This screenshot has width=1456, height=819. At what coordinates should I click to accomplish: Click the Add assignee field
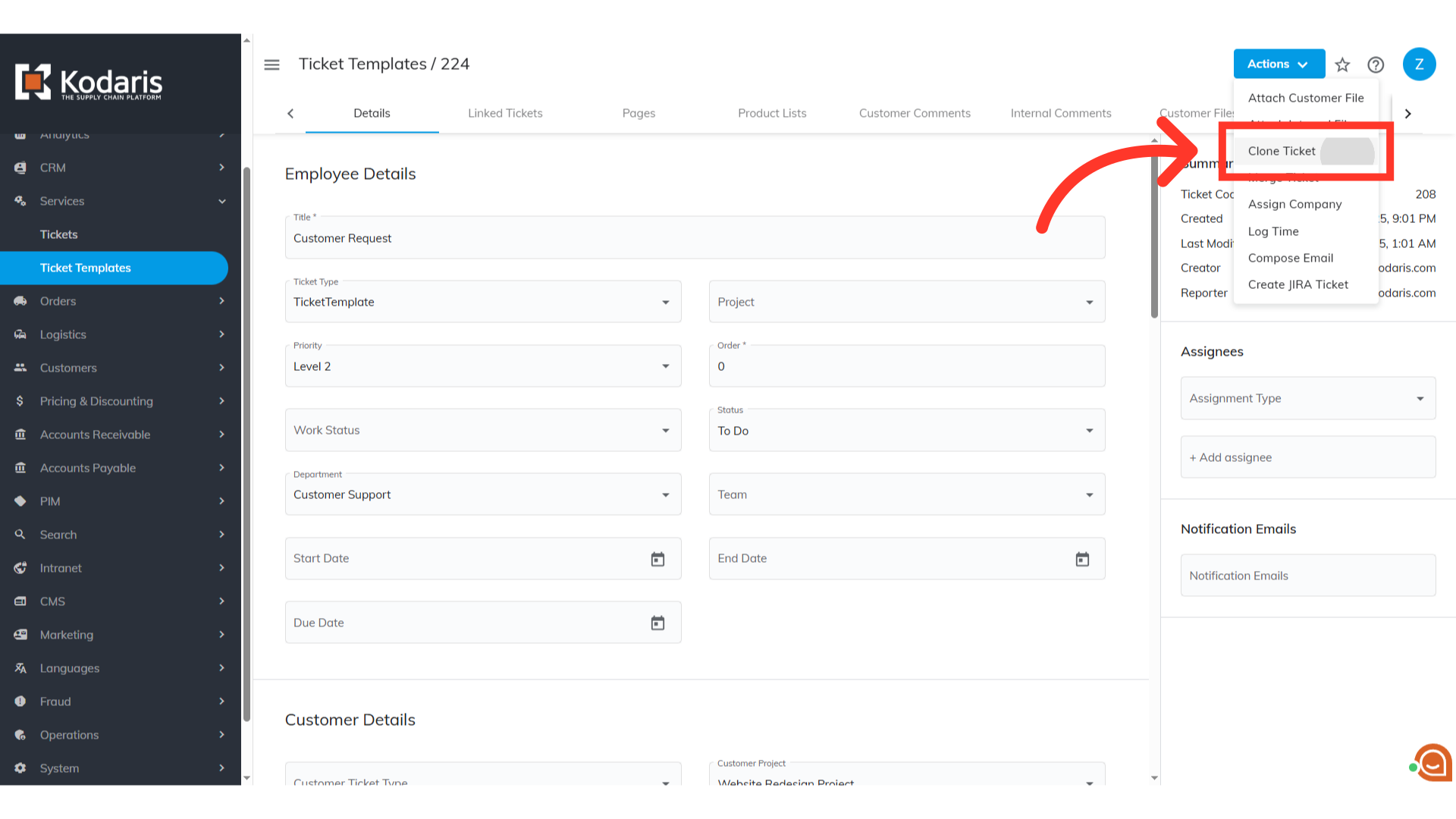click(1307, 457)
